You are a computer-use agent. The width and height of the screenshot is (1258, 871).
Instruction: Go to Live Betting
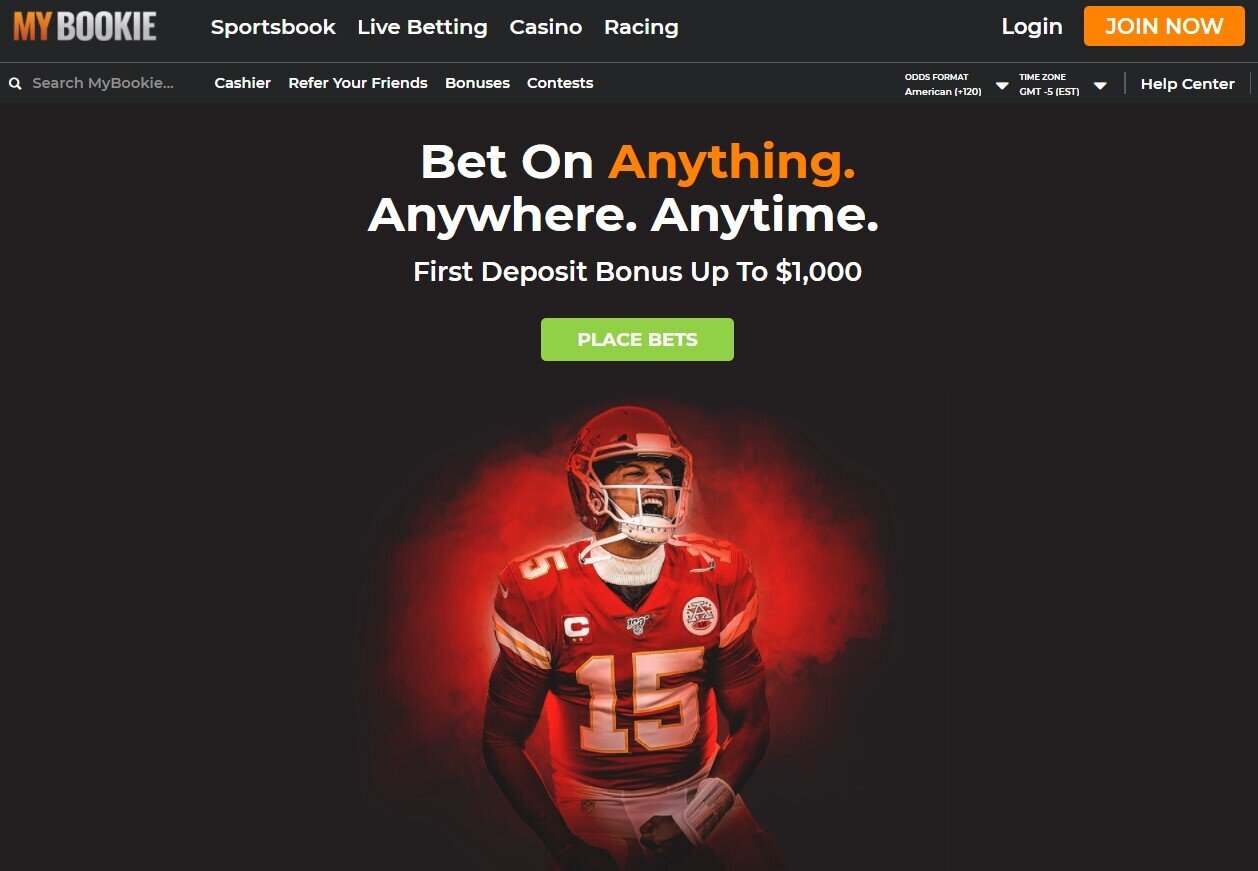click(422, 27)
